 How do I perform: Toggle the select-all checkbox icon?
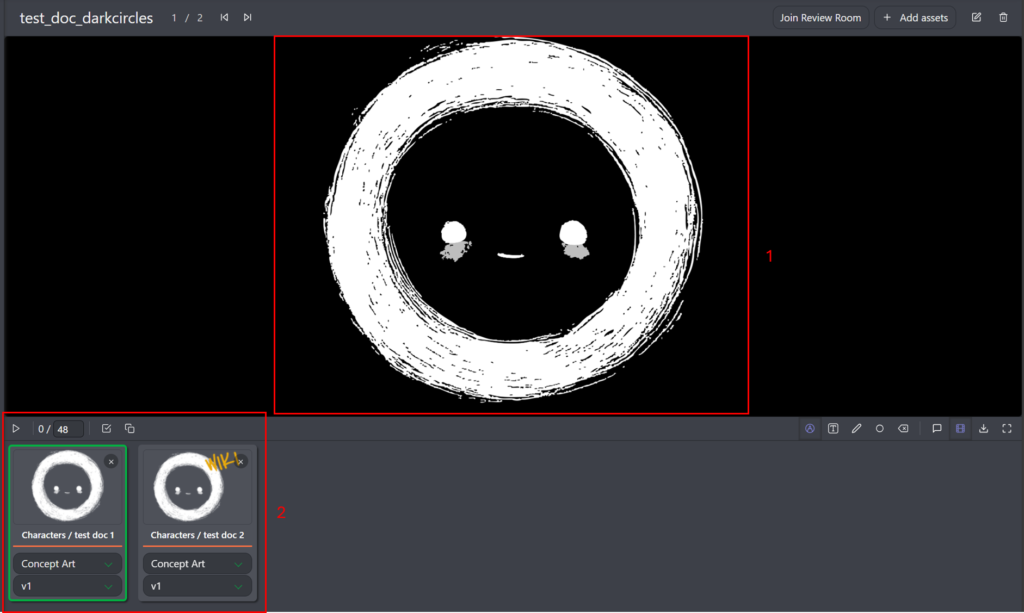coord(106,428)
